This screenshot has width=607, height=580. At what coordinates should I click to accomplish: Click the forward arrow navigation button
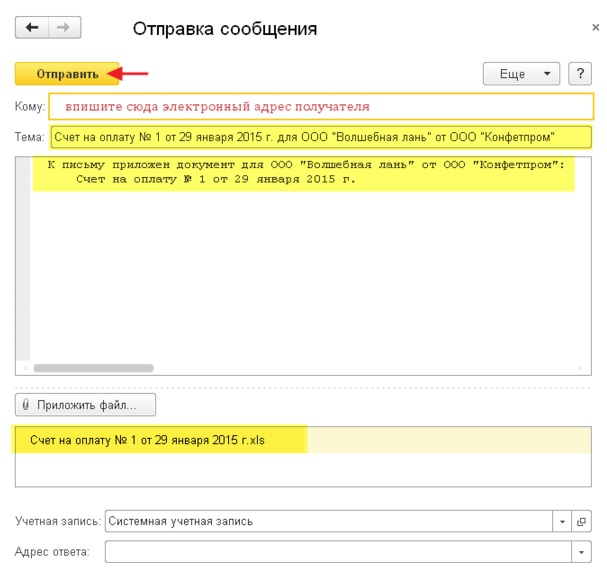65,27
